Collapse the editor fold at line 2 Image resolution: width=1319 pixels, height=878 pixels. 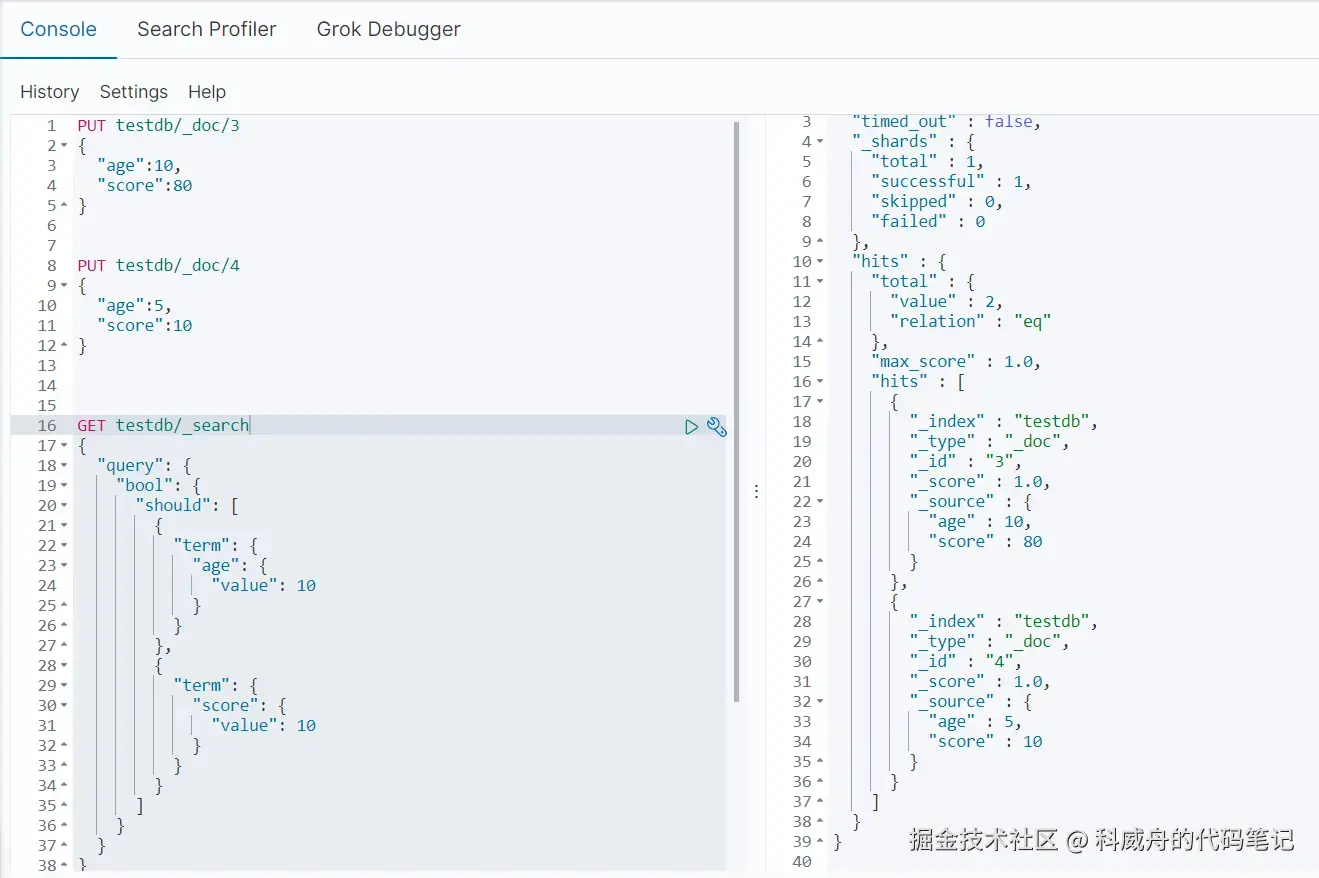click(64, 146)
